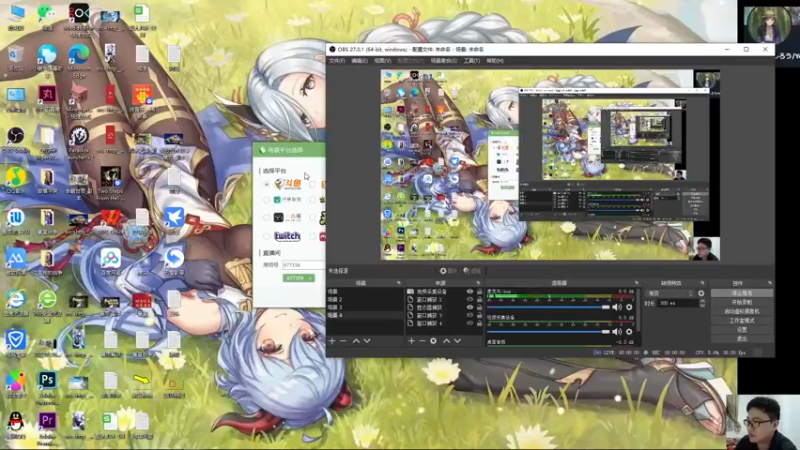Screen dimensions: 800x450
Task: Open source properties gear below the sources list
Action: click(x=433, y=341)
